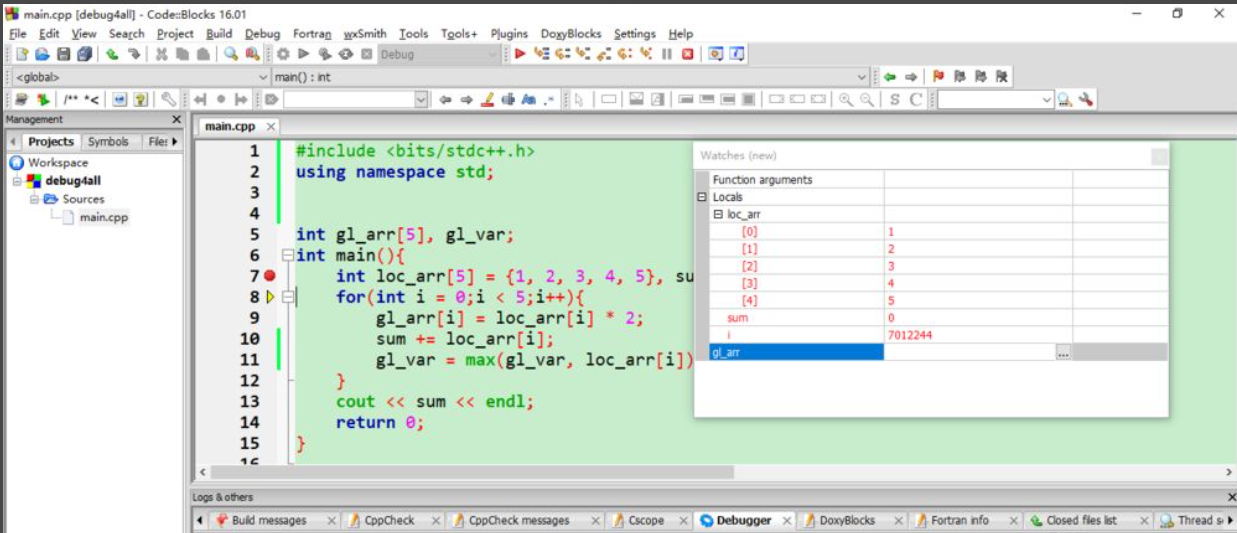Collapse the for-loop fold marker at line 8

[288, 297]
